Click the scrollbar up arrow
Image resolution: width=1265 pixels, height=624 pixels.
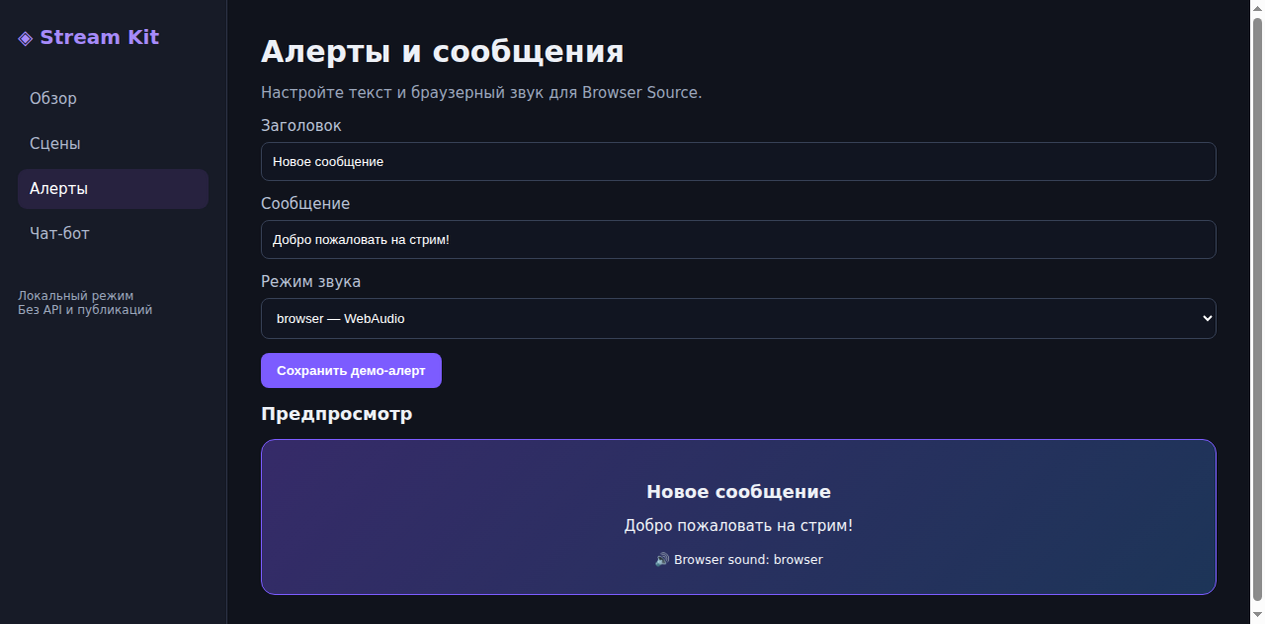pyautogui.click(x=1258, y=8)
